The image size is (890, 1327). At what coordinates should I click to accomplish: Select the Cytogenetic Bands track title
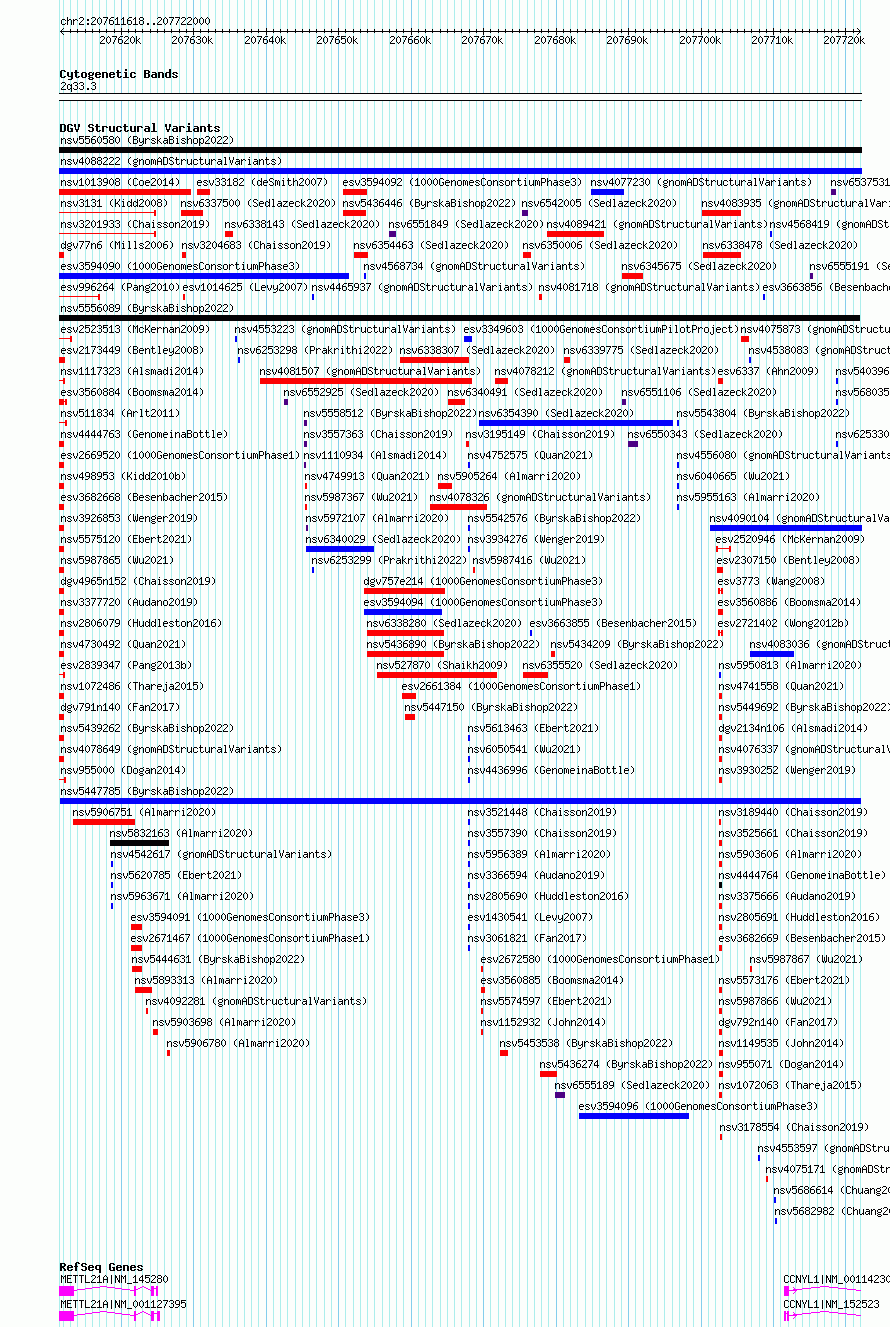(x=119, y=74)
